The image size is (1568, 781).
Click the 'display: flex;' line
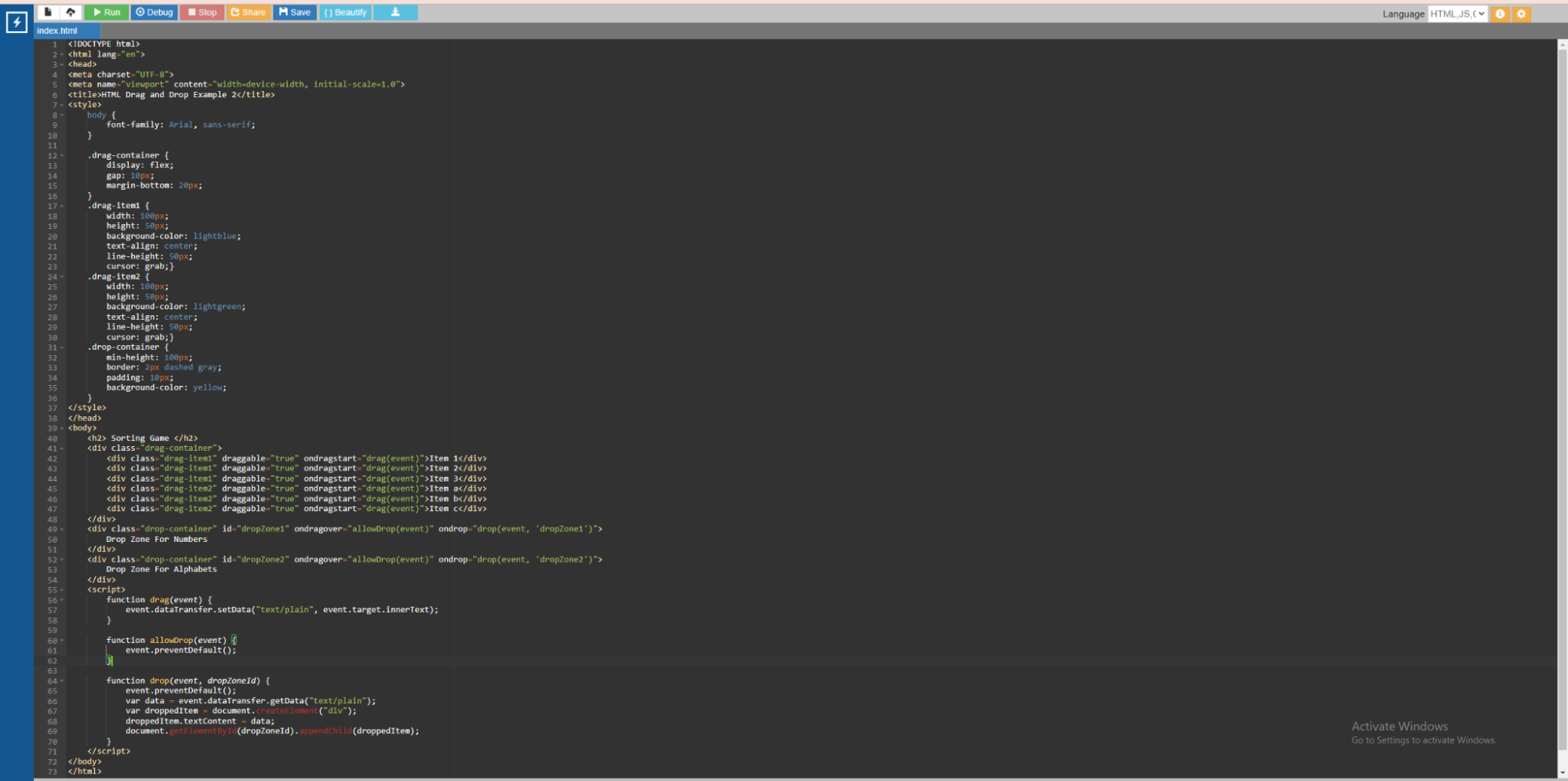(x=140, y=165)
